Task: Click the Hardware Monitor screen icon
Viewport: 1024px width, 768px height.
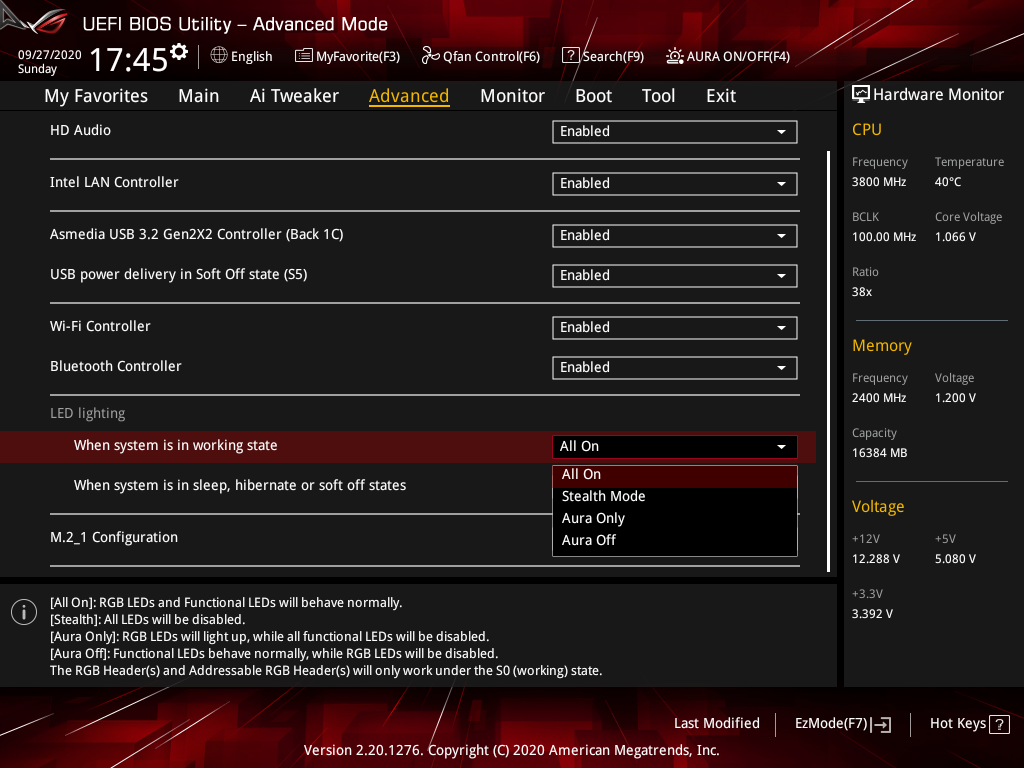Action: click(x=861, y=94)
